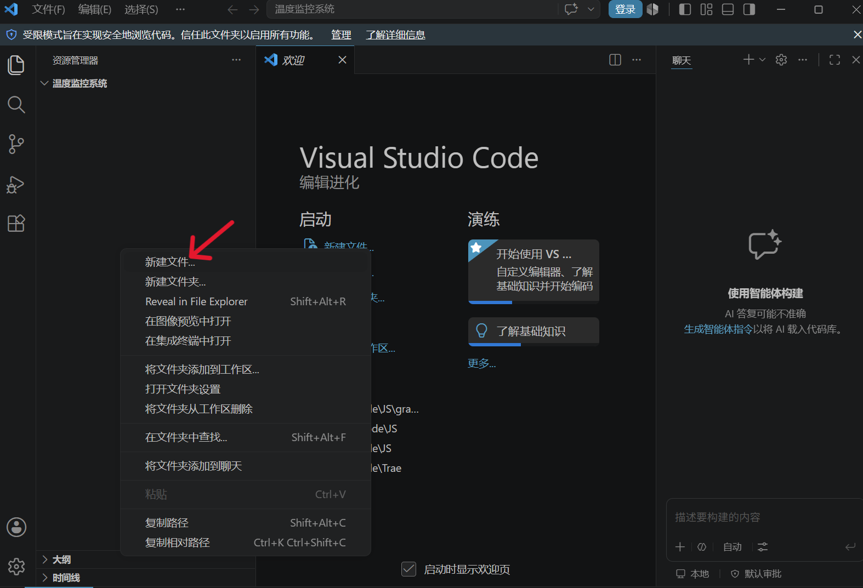The image size is (863, 588).
Task: Focus the 描述要构建的内容 chat input
Action: (x=764, y=518)
